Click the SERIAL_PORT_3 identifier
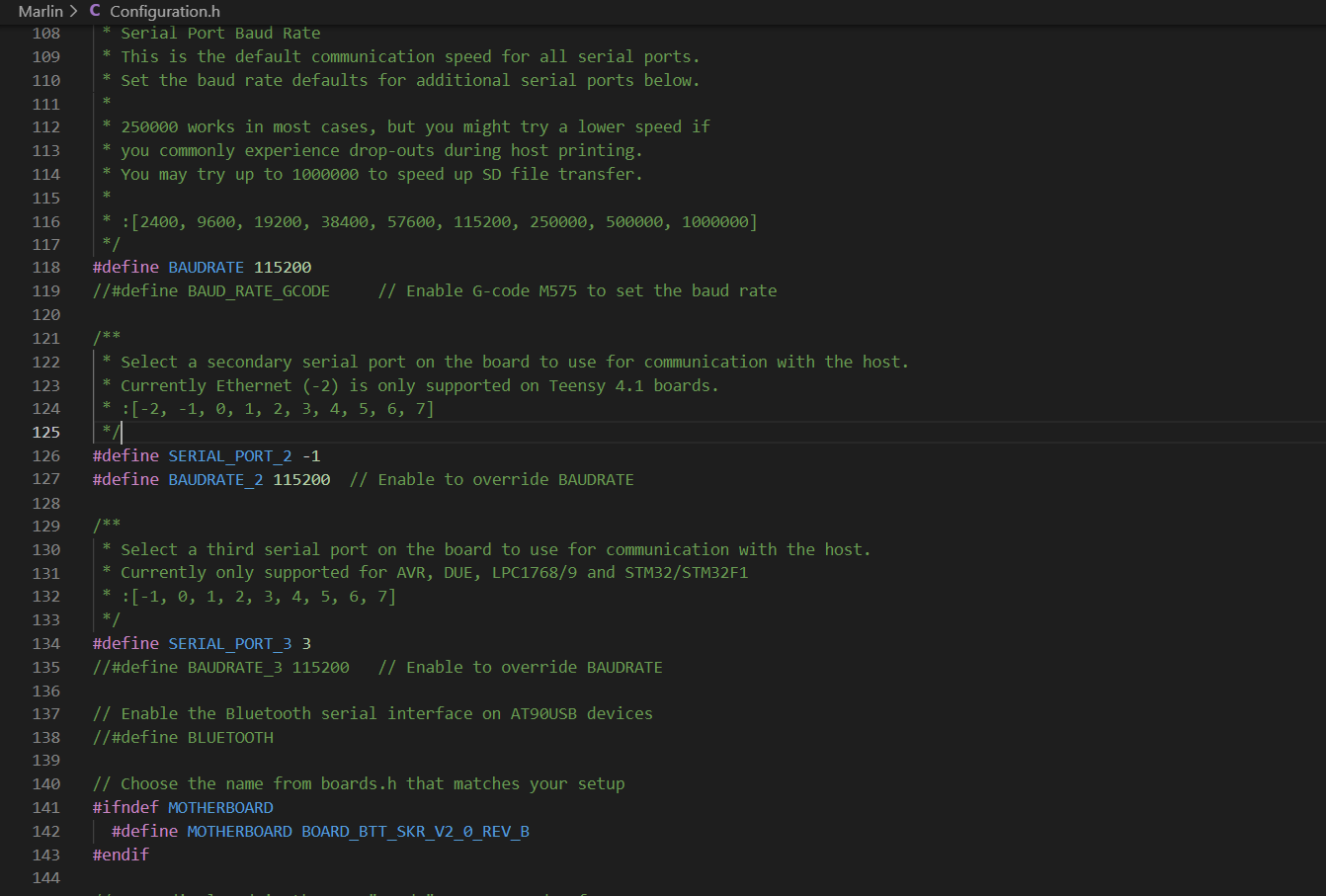 (230, 643)
